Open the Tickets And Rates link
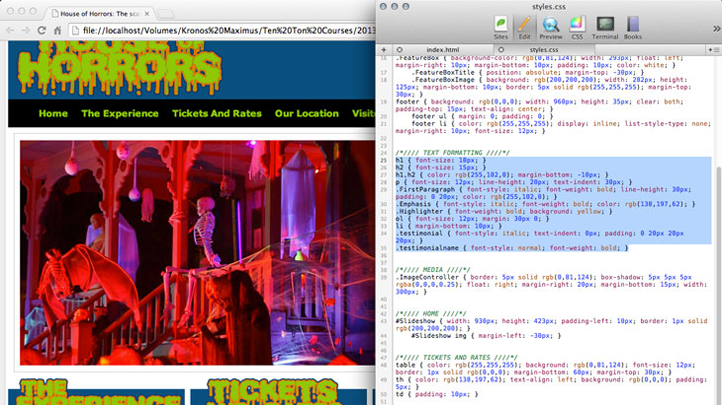This screenshot has height=405, width=722. [217, 114]
